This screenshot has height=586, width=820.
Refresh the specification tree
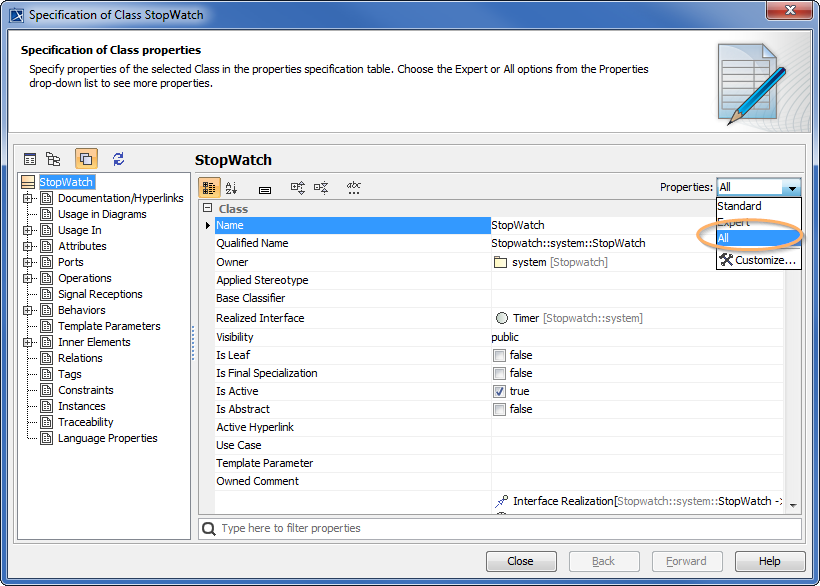pyautogui.click(x=118, y=158)
